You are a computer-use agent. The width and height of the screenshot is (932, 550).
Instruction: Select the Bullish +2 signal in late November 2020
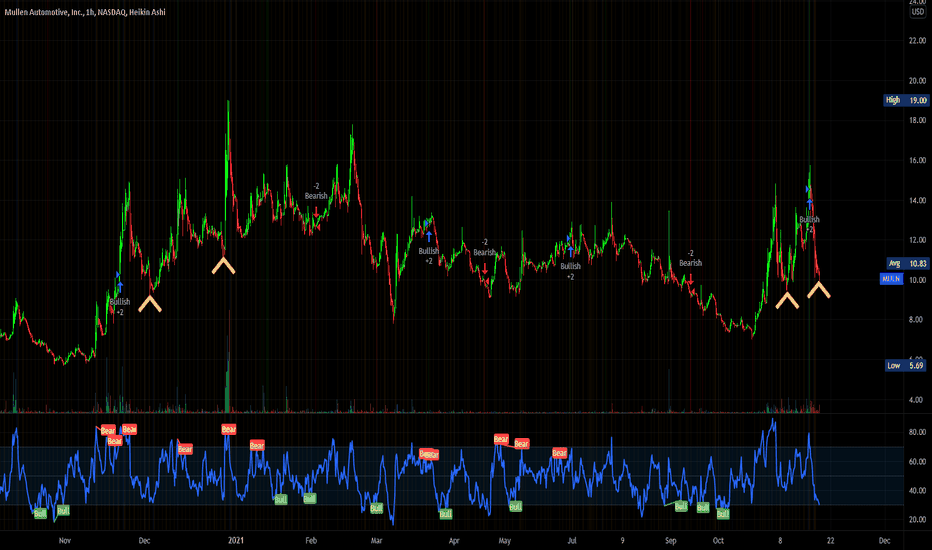pos(120,307)
